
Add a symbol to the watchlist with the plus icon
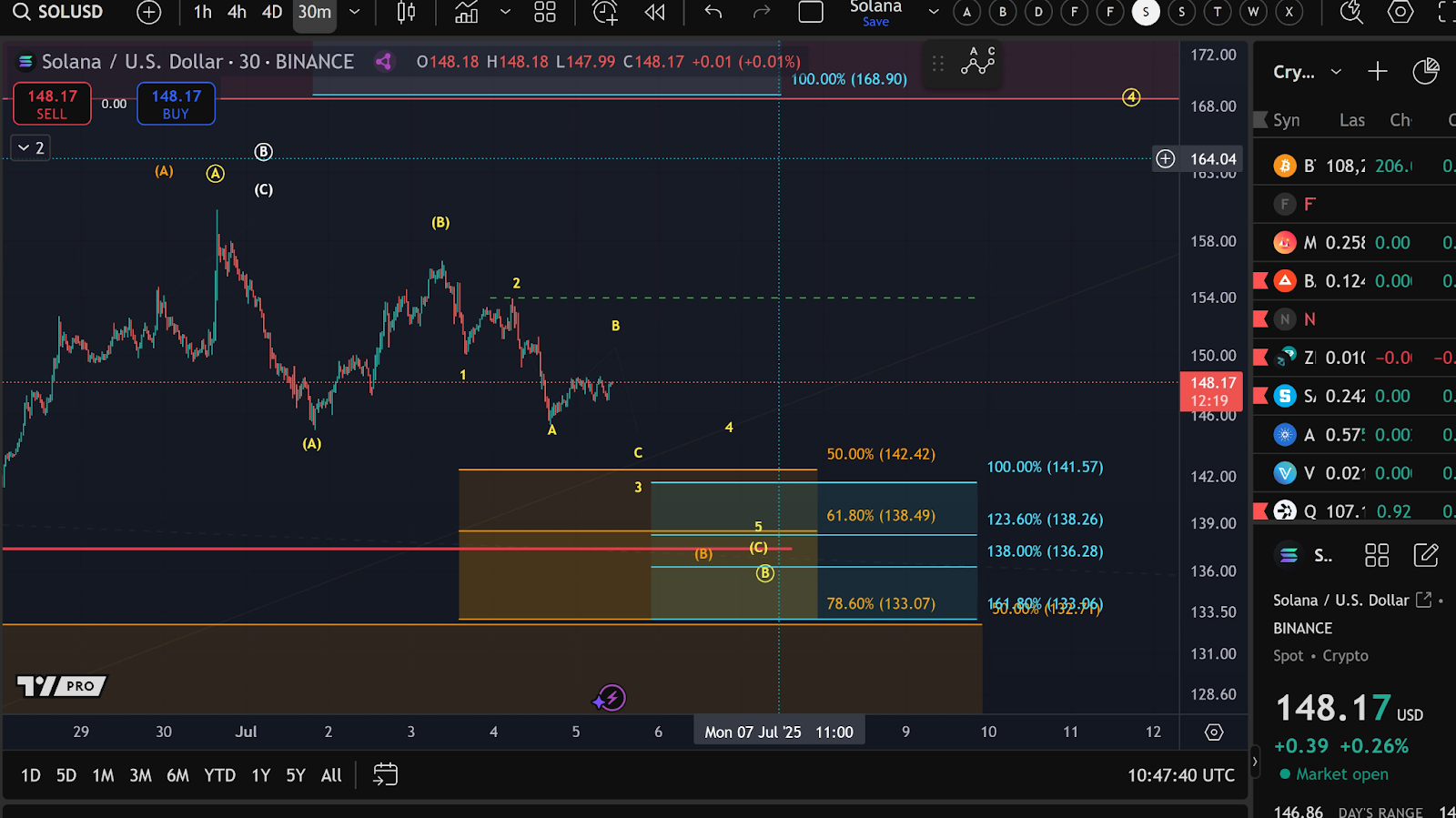point(1378,72)
